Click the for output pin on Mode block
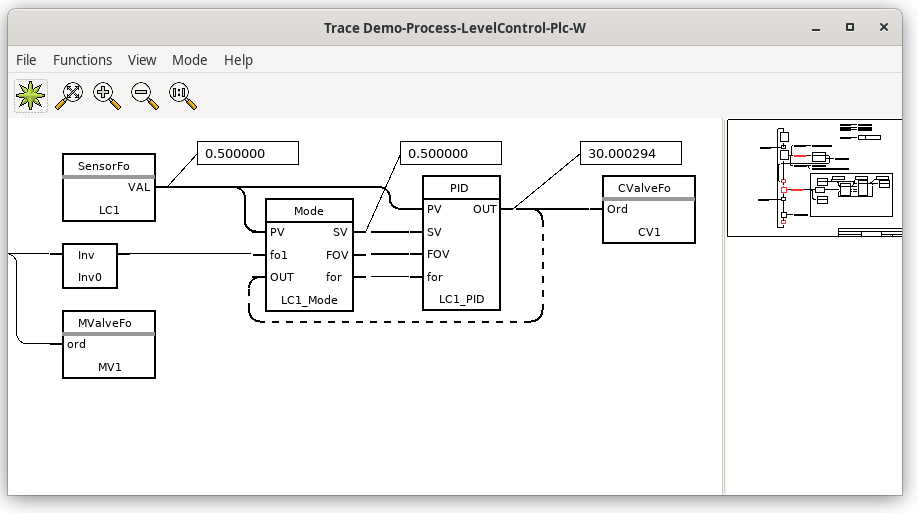Image resolution: width=918 pixels, height=513 pixels. pos(334,277)
